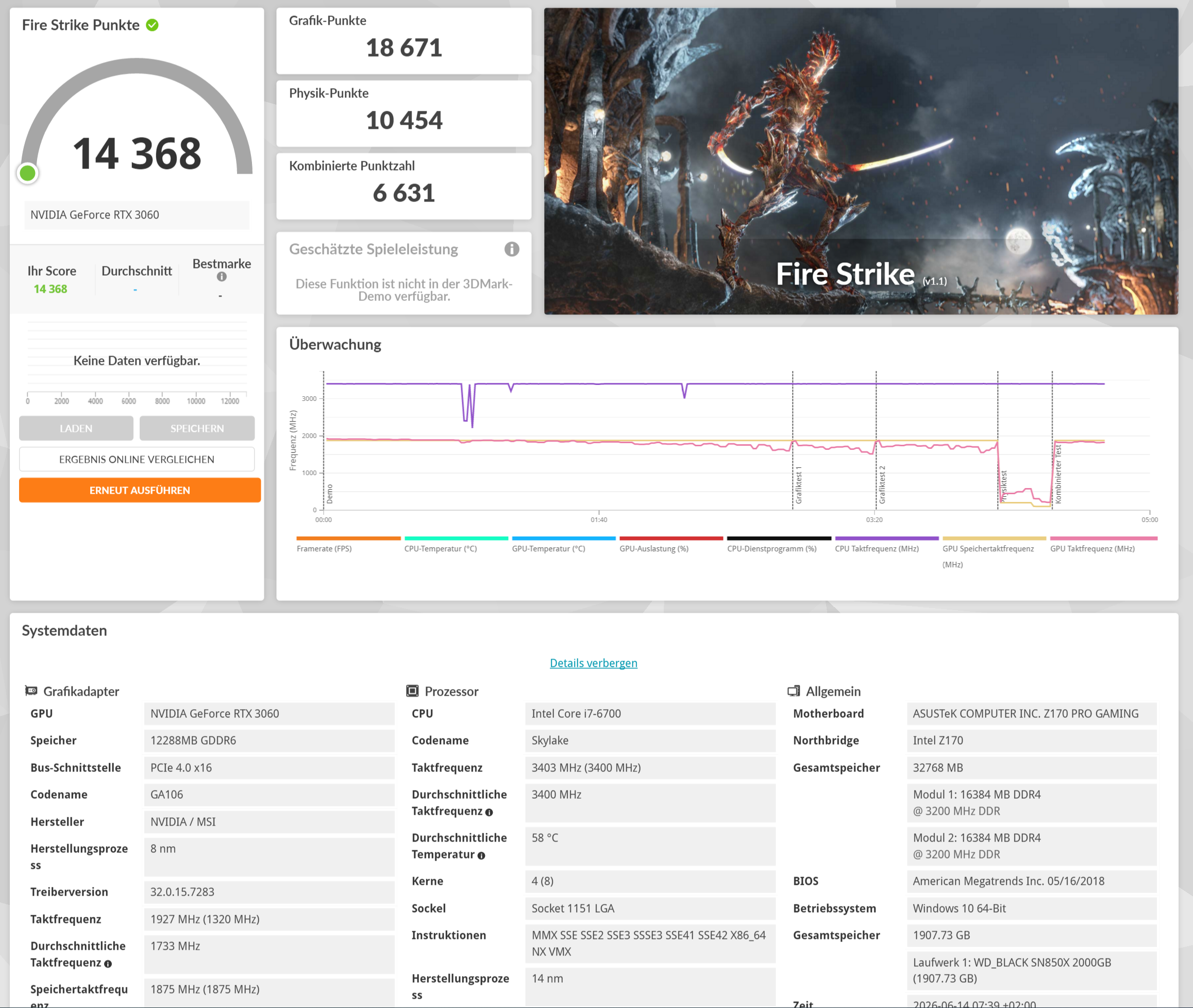Screen dimensions: 1193x1008
Task: Click the Grafiktest 1 marker in chart
Action: (798, 484)
